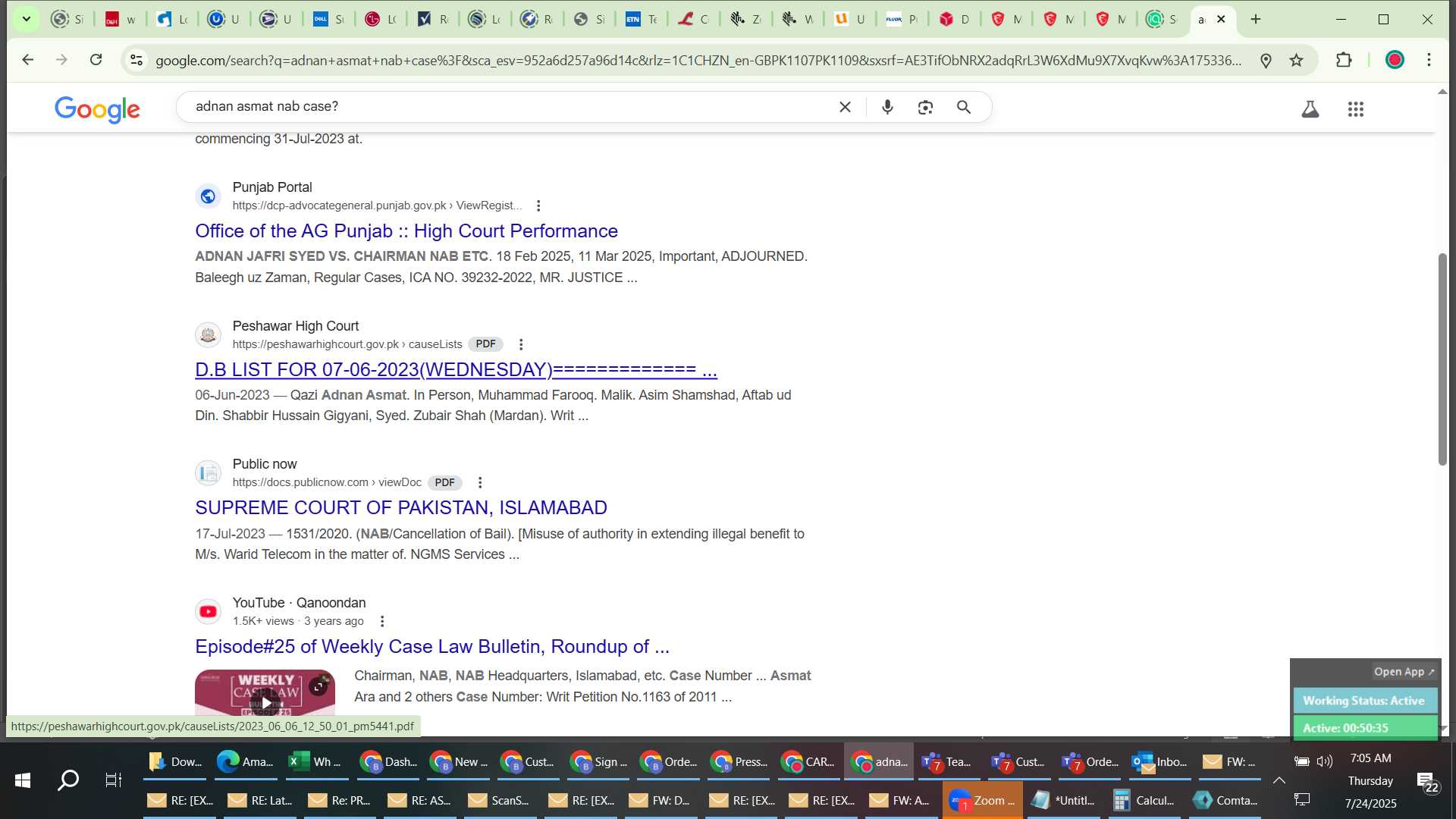Switch to the first tab labeled 'S'
This screenshot has width=1456, height=819.
67,20
